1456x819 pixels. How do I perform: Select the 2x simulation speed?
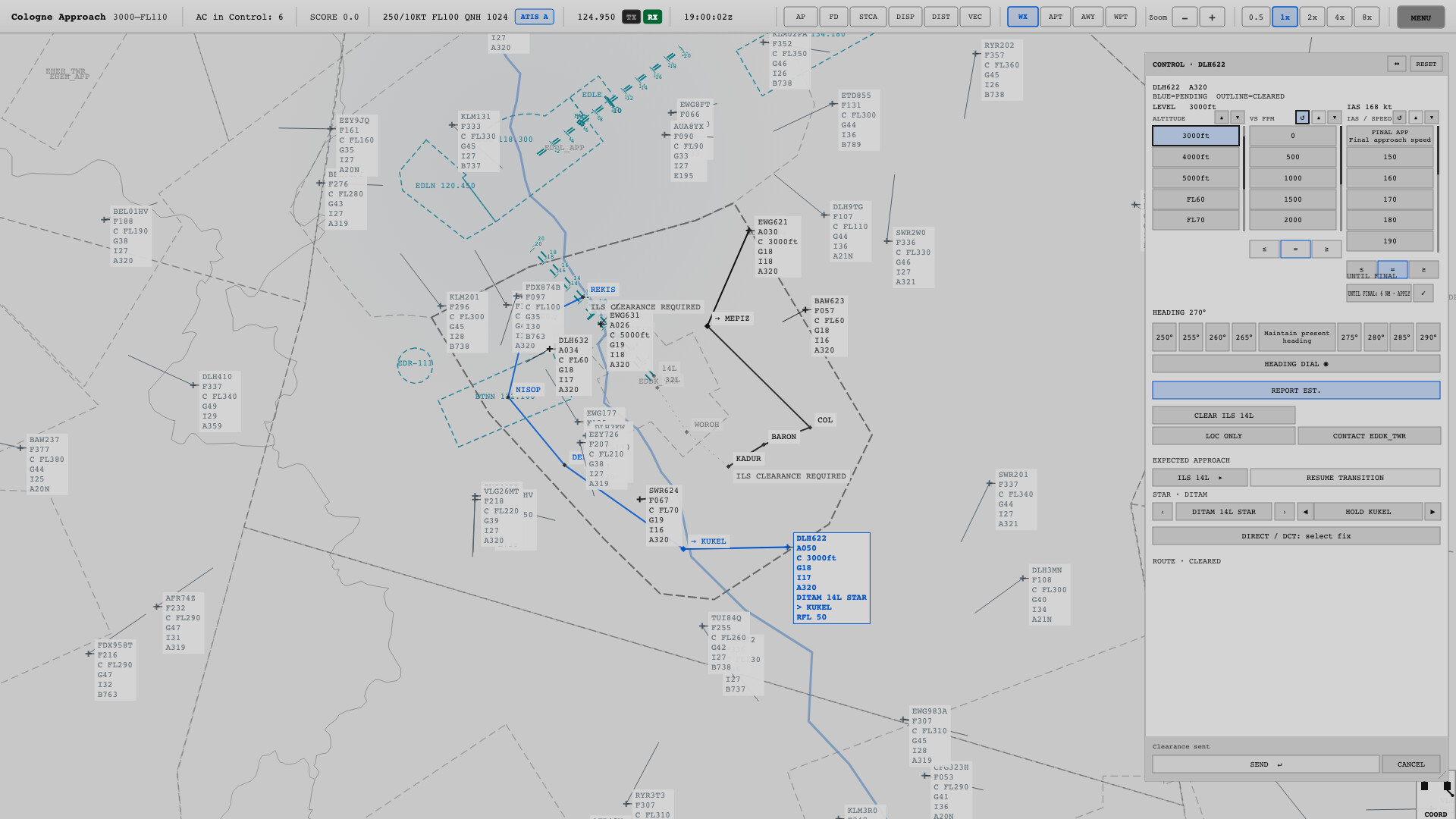1312,17
